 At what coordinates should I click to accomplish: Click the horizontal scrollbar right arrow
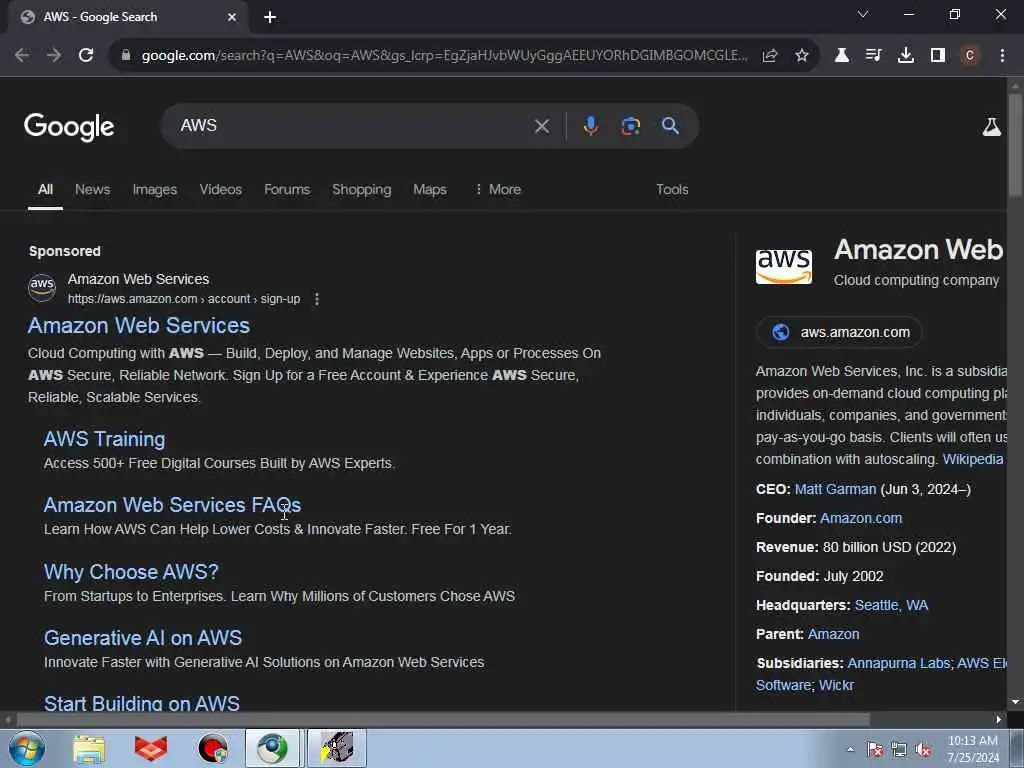click(999, 719)
